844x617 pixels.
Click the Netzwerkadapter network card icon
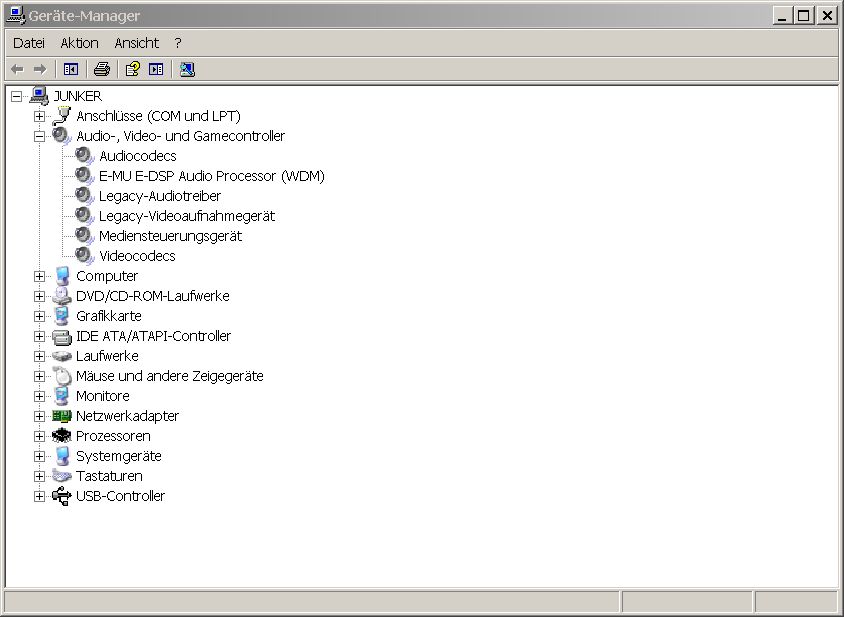62,416
